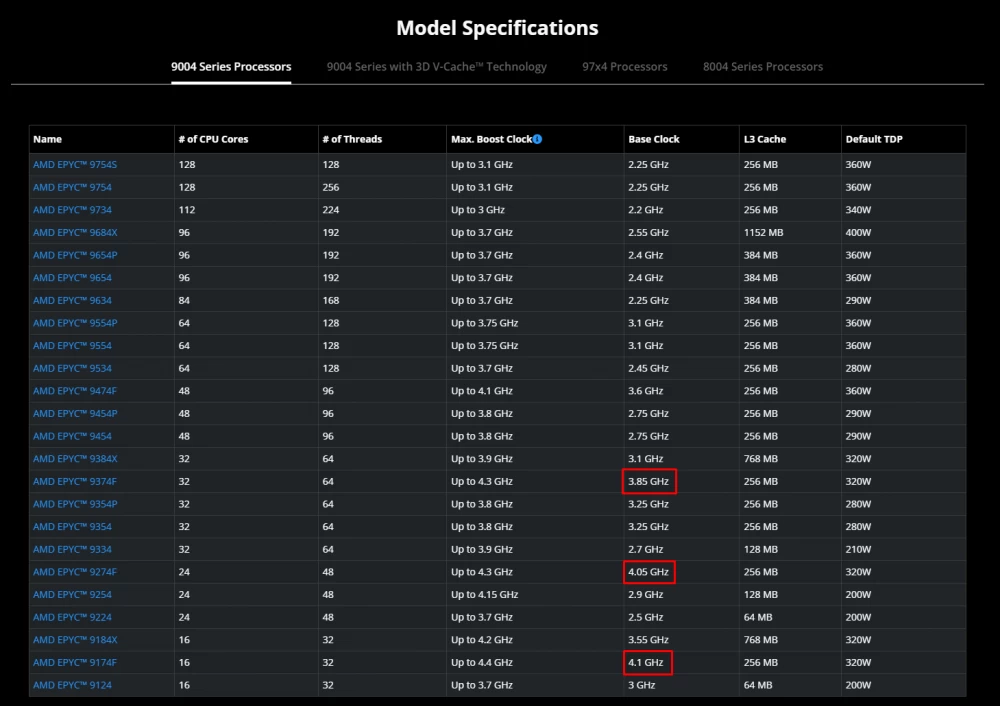Open the AMD EPYC 9754S product page
The image size is (1000, 706).
[x=73, y=164]
